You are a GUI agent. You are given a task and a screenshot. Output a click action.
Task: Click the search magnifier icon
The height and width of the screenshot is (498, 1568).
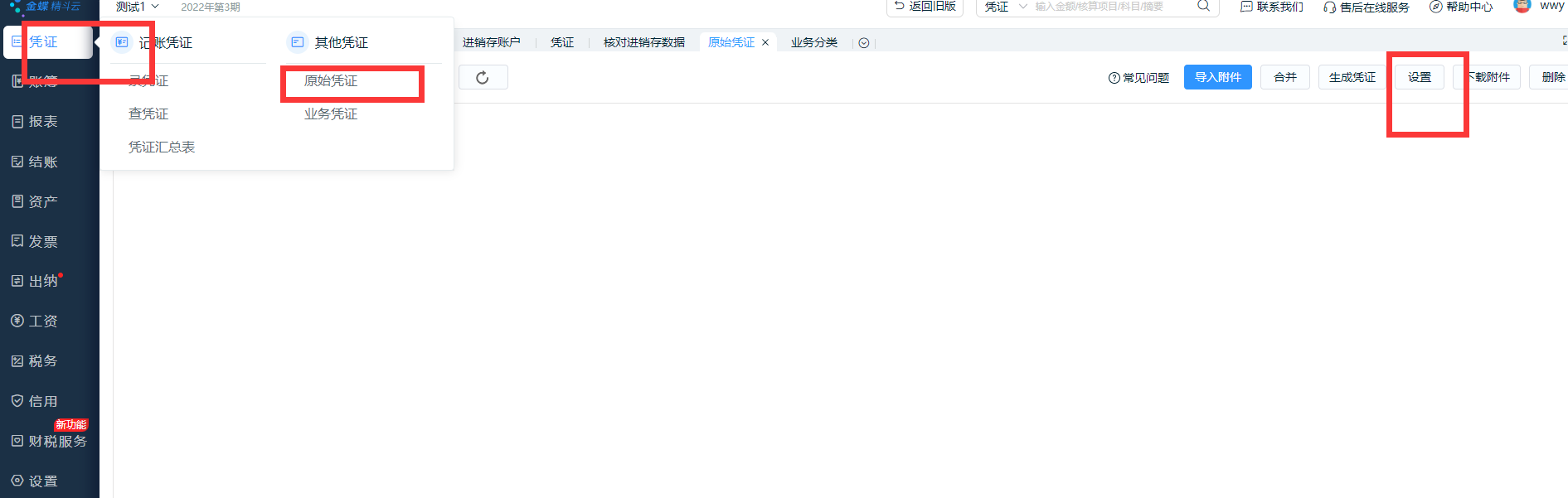click(x=1203, y=6)
